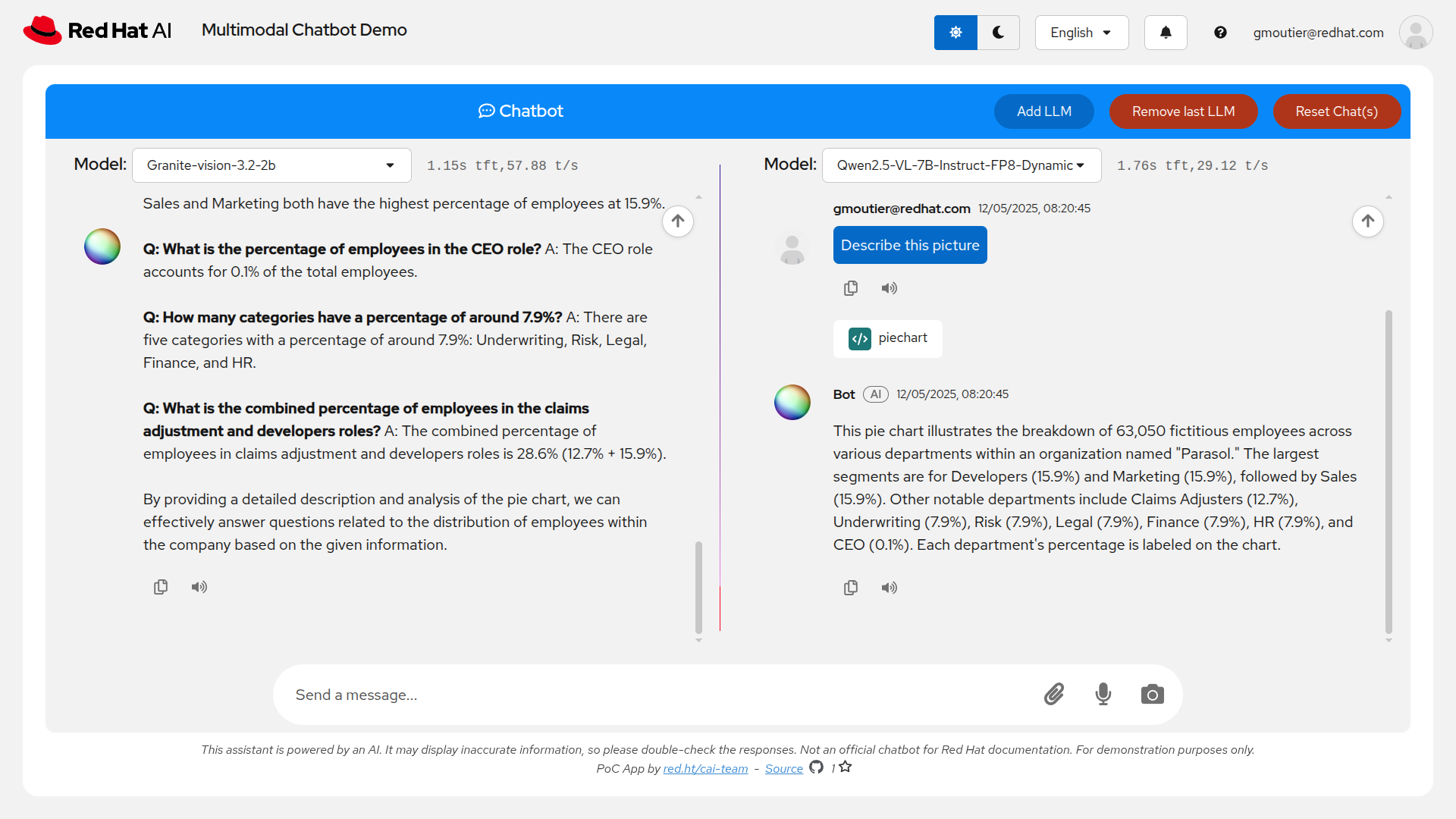Copy the Granite-vision bot response
Screen dimensions: 1456x819
[x=160, y=586]
